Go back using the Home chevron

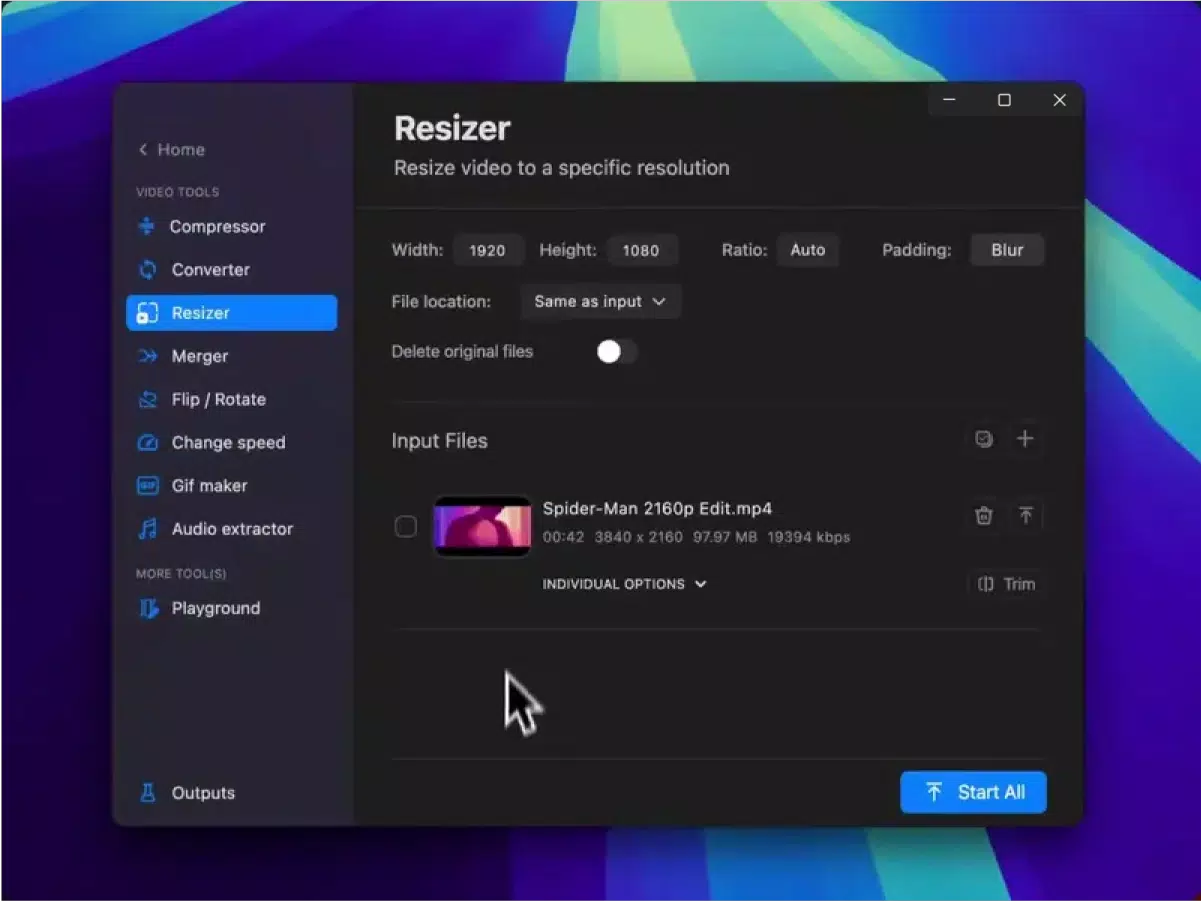[x=143, y=150]
